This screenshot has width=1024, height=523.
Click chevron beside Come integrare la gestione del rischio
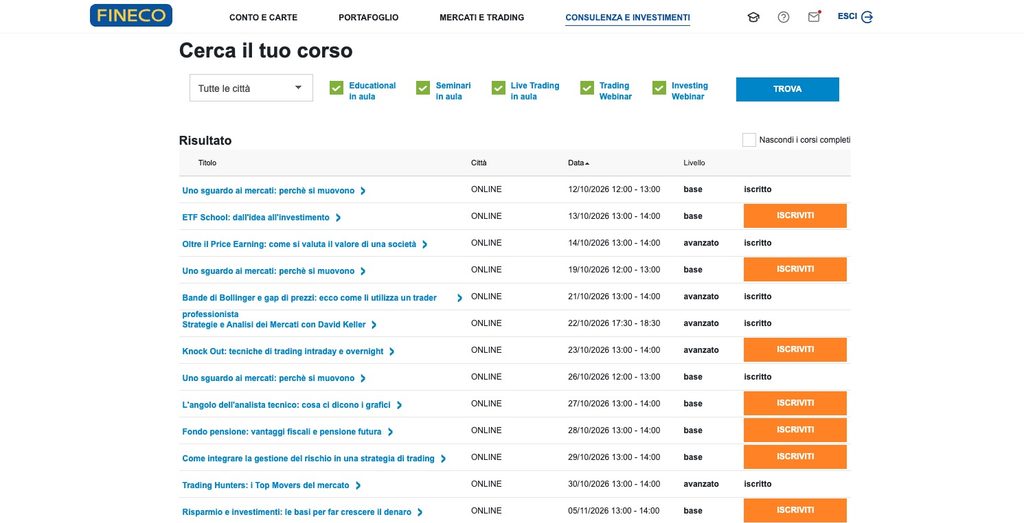(443, 458)
